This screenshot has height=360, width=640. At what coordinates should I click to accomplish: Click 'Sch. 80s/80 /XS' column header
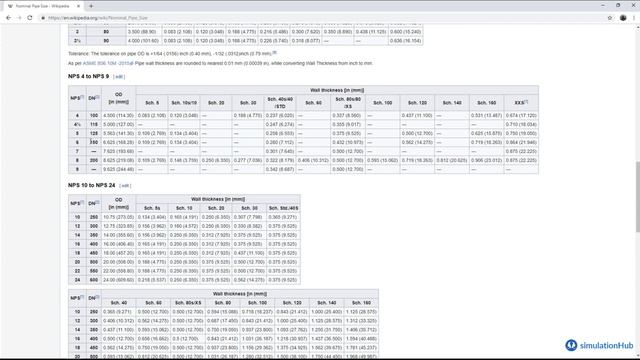tap(348, 103)
